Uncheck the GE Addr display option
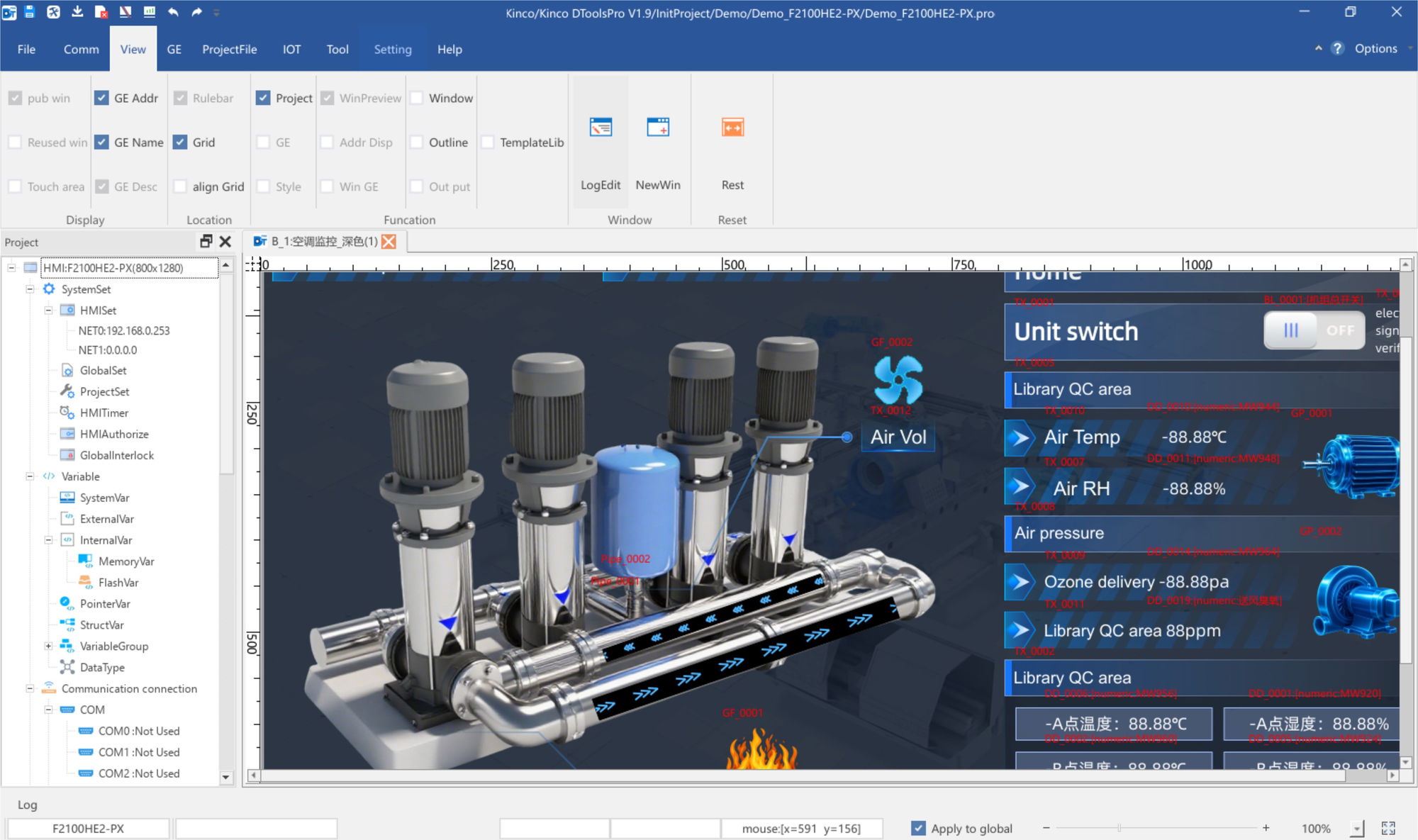This screenshot has width=1418, height=840. click(102, 98)
